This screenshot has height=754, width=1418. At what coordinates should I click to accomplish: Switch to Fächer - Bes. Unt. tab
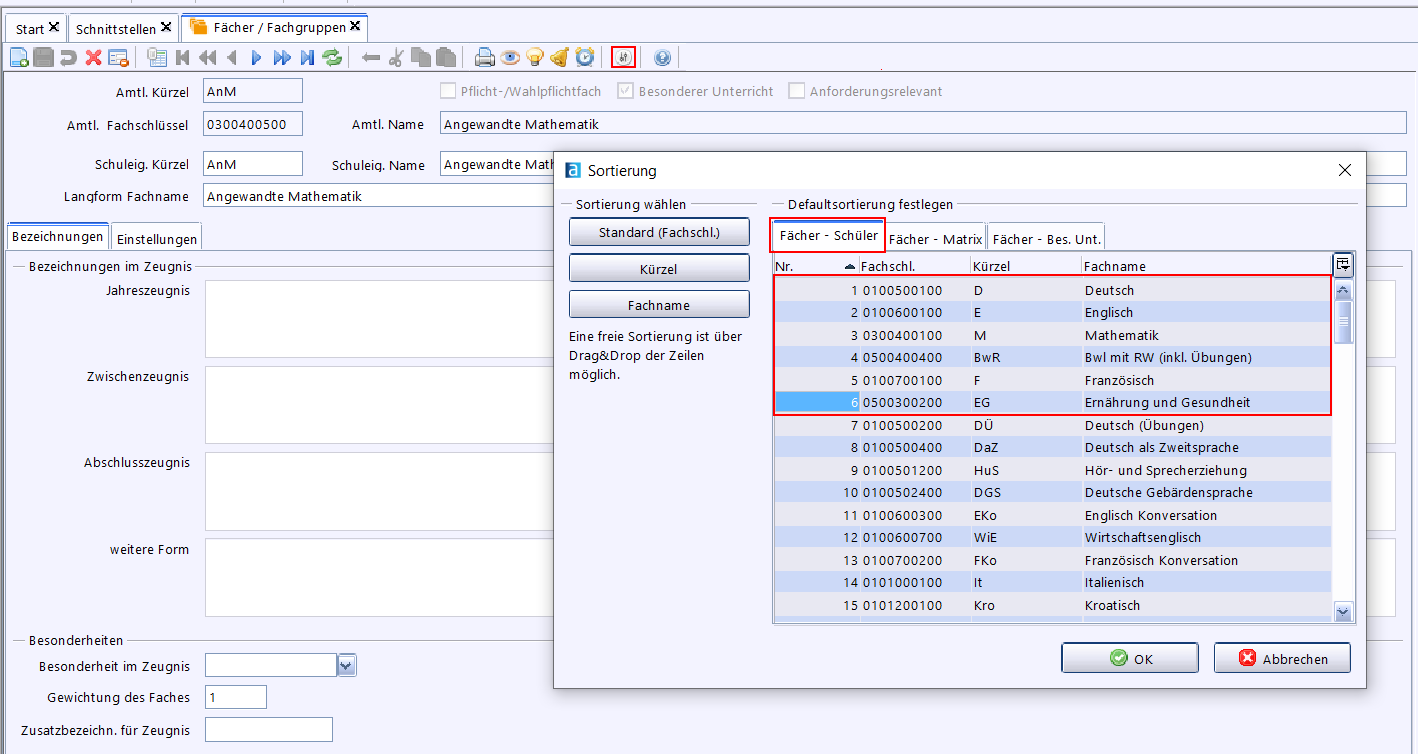tap(1046, 239)
